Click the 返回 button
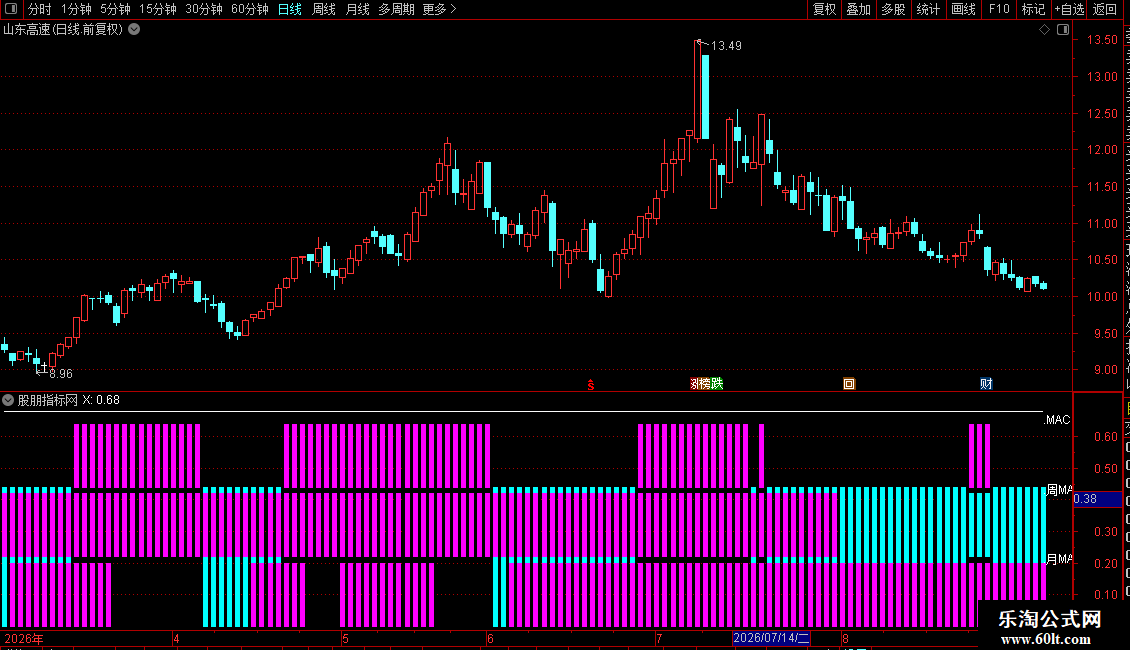The image size is (1130, 650). [1104, 9]
